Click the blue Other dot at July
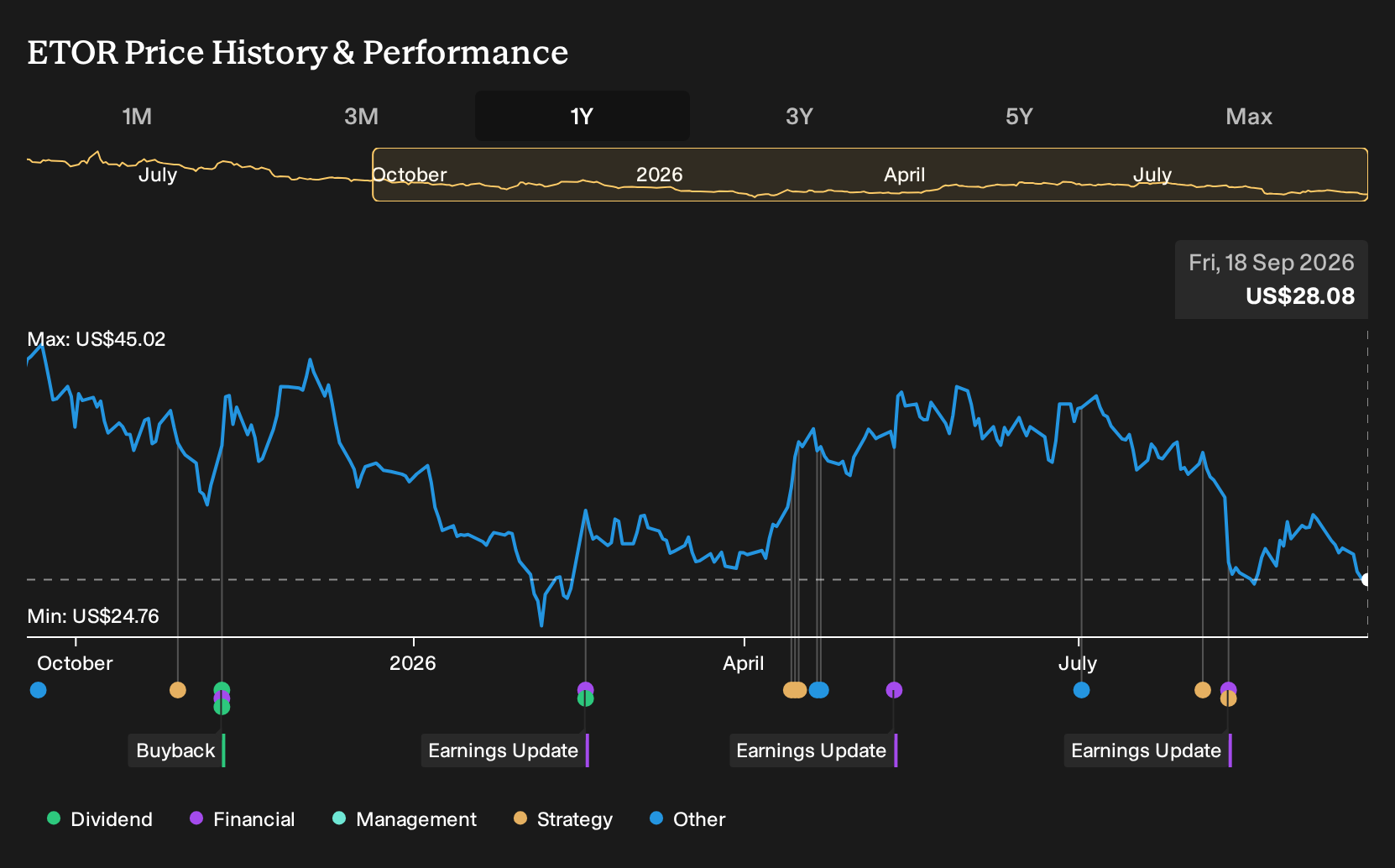The image size is (1395, 868). click(x=1081, y=690)
